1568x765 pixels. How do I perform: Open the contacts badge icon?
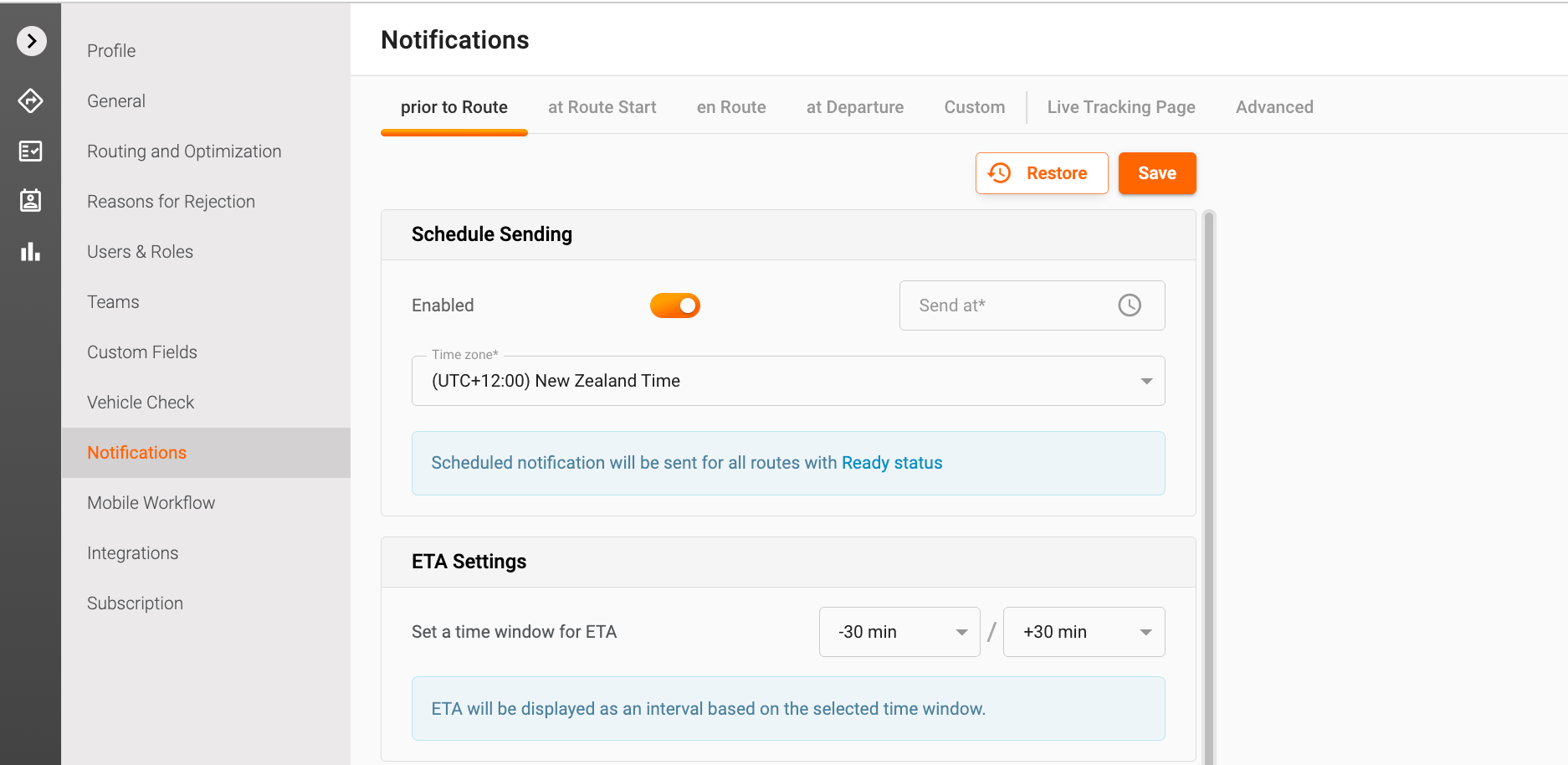point(31,201)
